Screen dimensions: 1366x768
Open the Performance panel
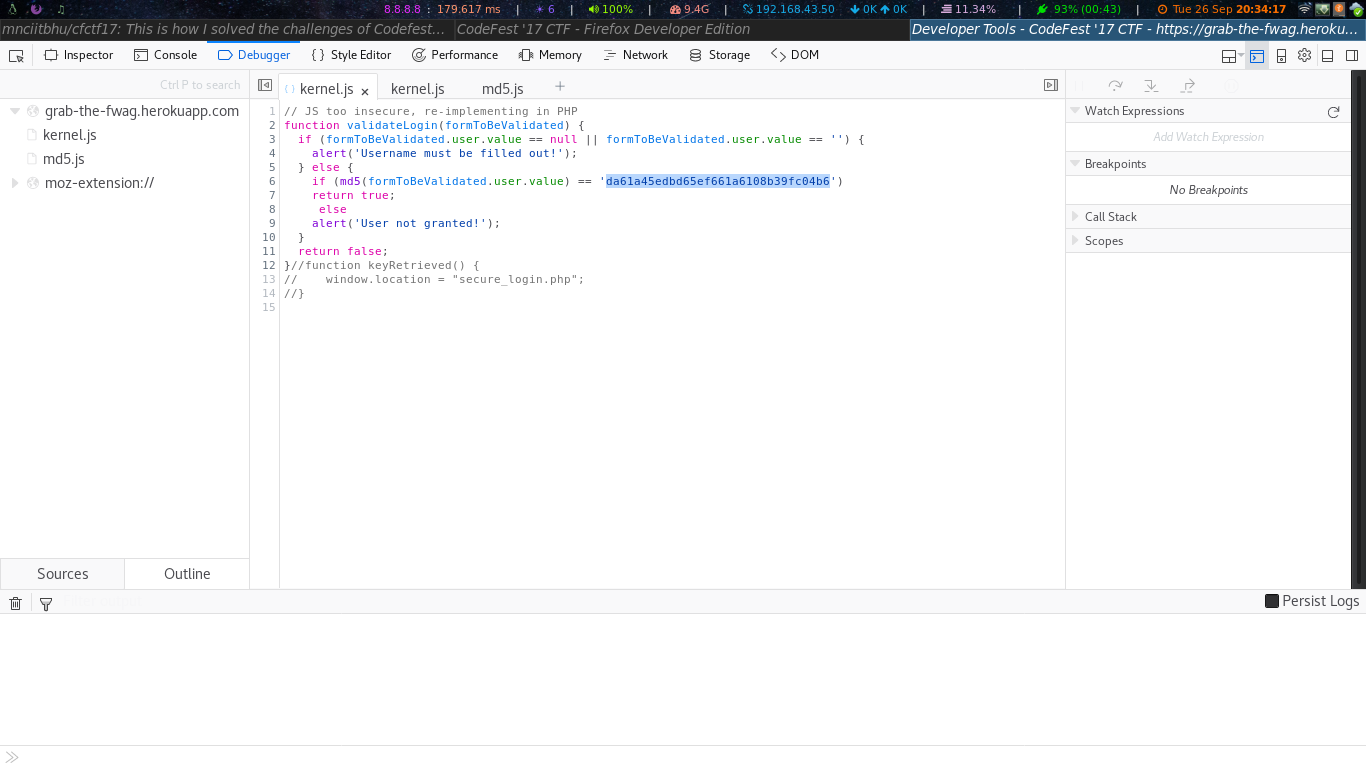click(x=455, y=55)
